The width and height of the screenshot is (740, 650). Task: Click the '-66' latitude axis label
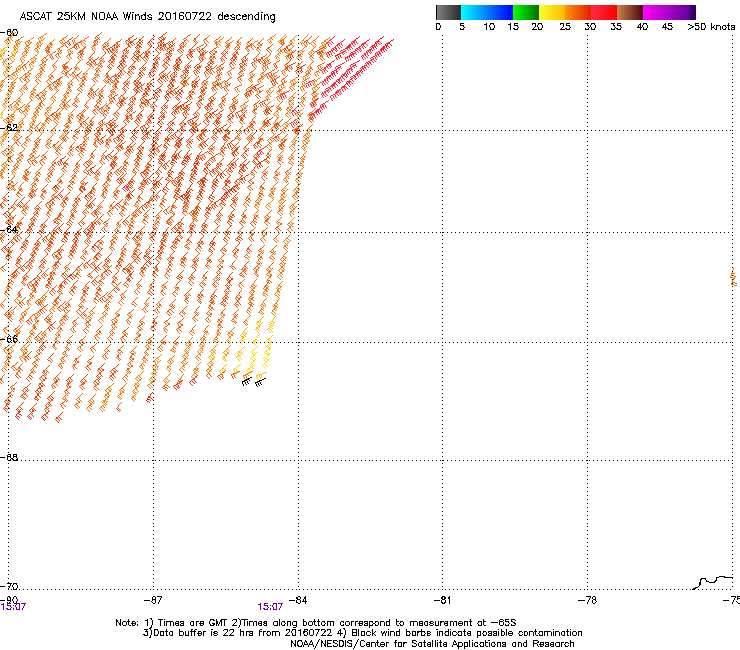(9, 340)
